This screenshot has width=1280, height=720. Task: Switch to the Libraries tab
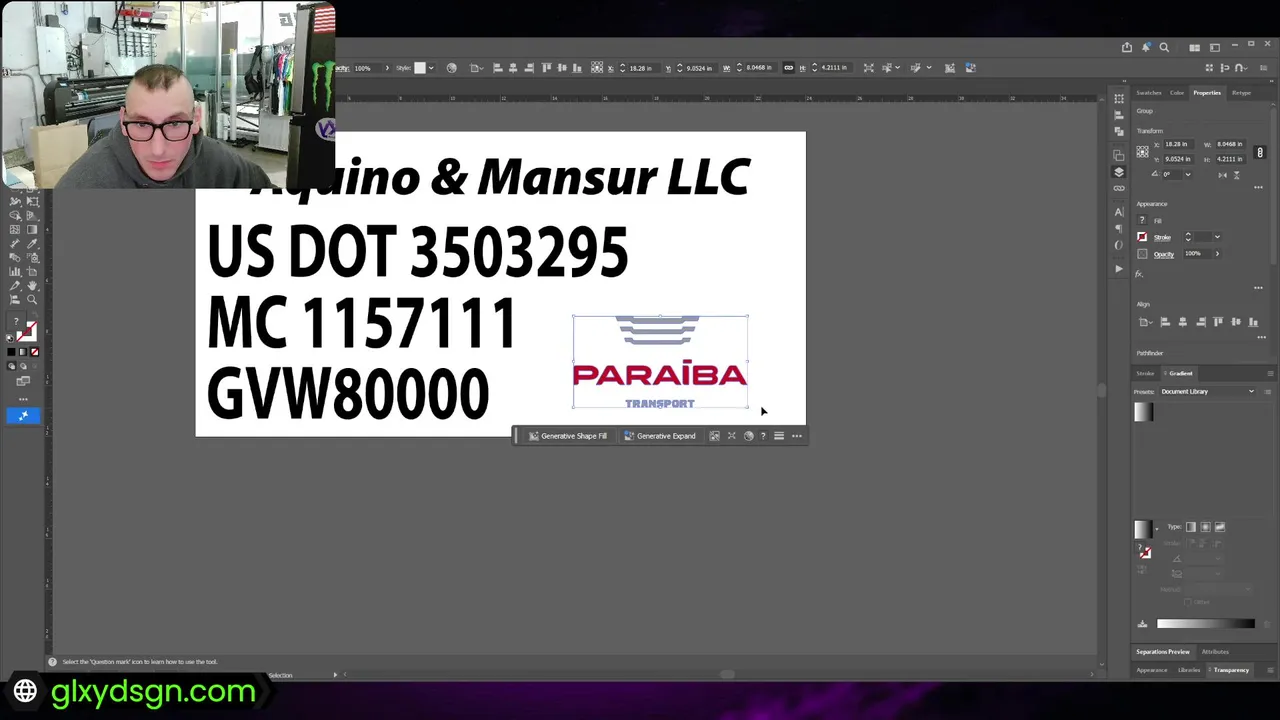click(x=1189, y=670)
